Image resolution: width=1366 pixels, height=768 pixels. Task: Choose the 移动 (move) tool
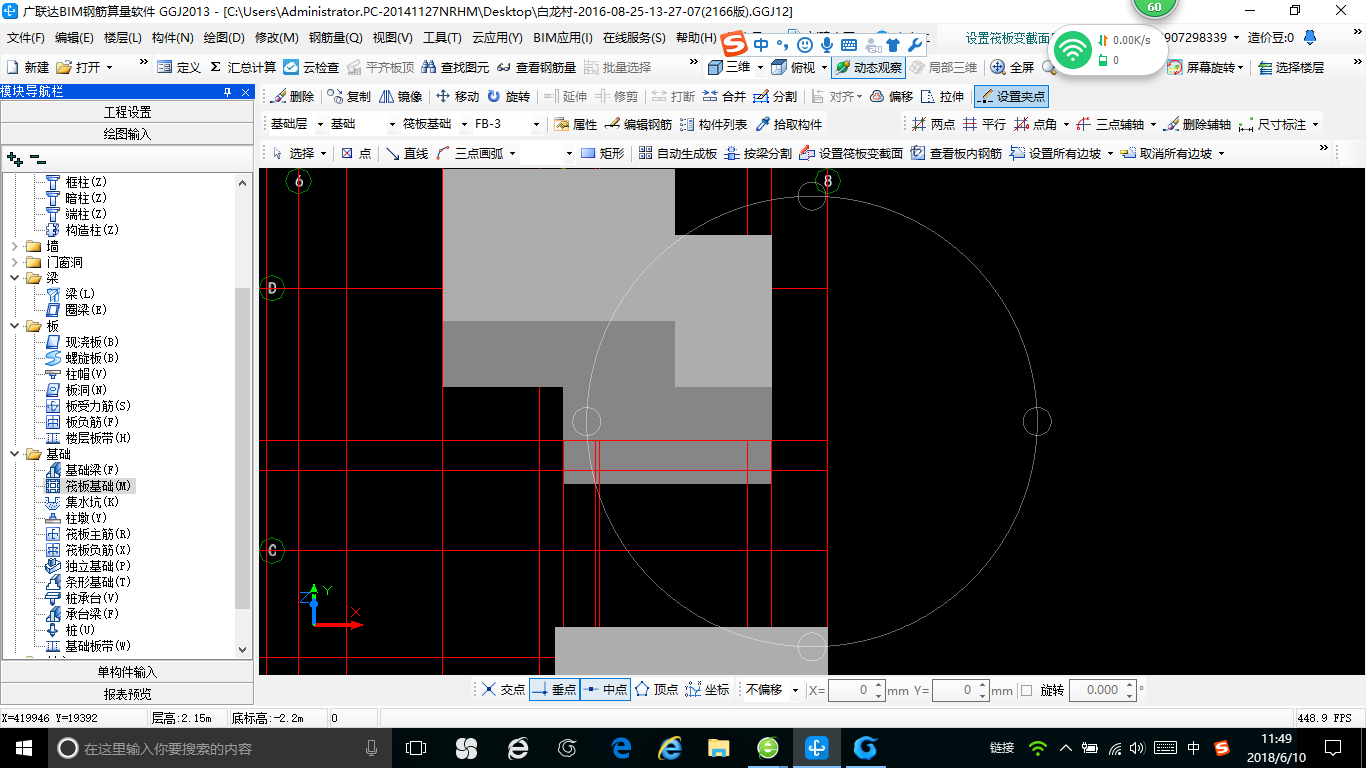tap(457, 97)
